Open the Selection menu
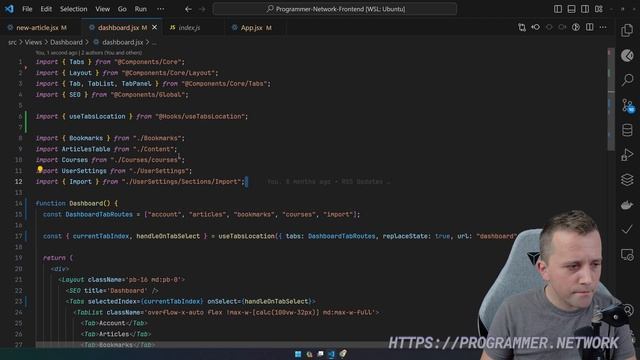This screenshot has width=640, height=360. click(73, 9)
